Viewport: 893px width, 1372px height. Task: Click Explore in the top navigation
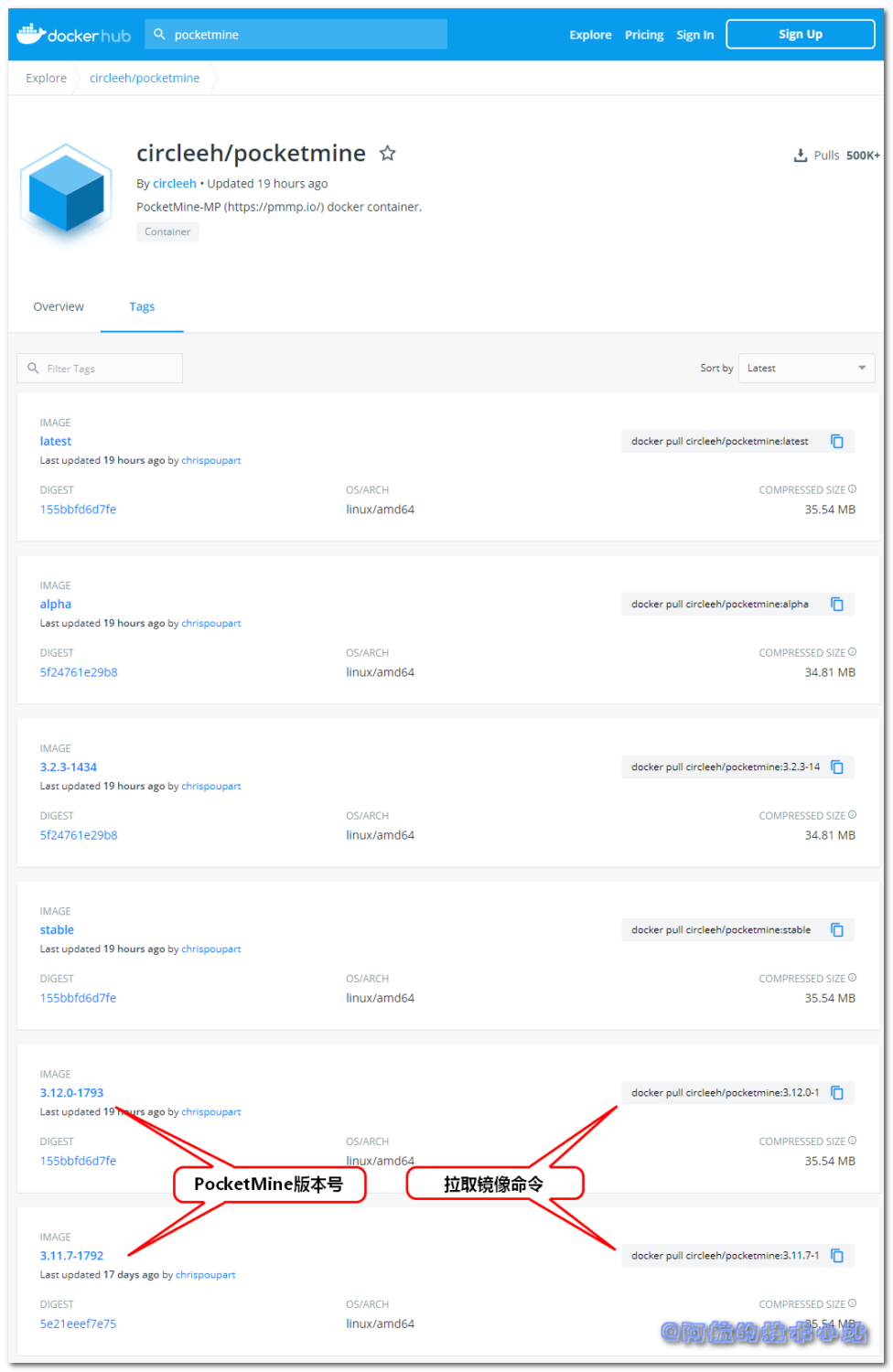click(589, 34)
